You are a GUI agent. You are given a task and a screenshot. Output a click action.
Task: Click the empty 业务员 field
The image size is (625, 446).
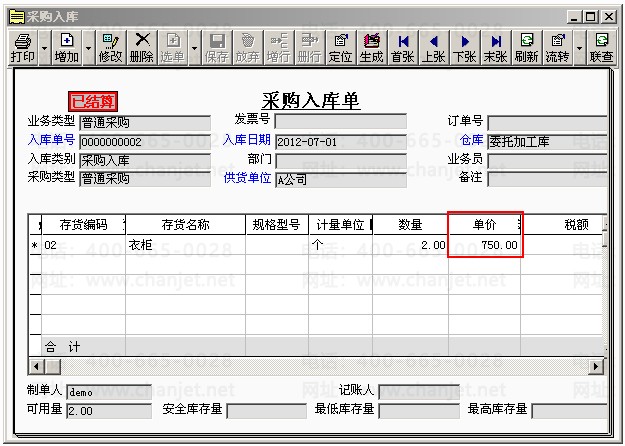(x=548, y=161)
